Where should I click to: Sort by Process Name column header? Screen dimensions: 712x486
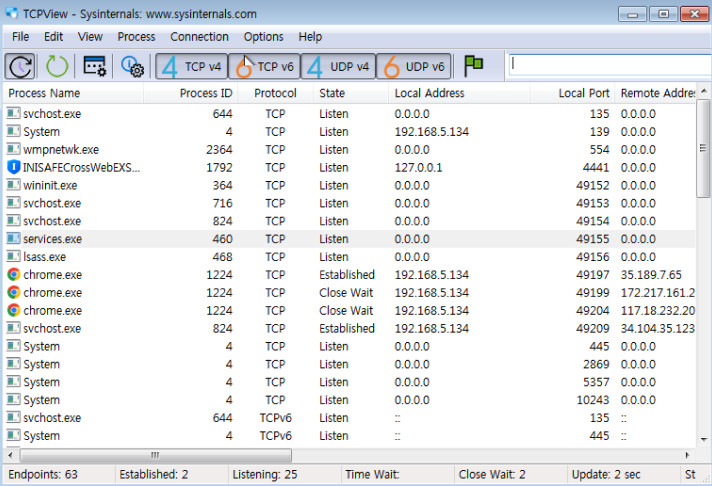(74, 93)
